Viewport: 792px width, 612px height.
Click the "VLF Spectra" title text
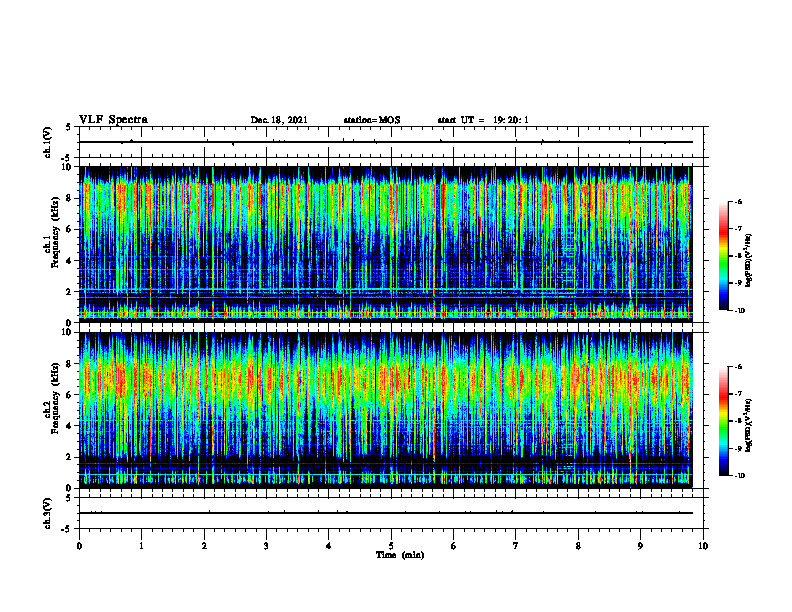coord(114,120)
